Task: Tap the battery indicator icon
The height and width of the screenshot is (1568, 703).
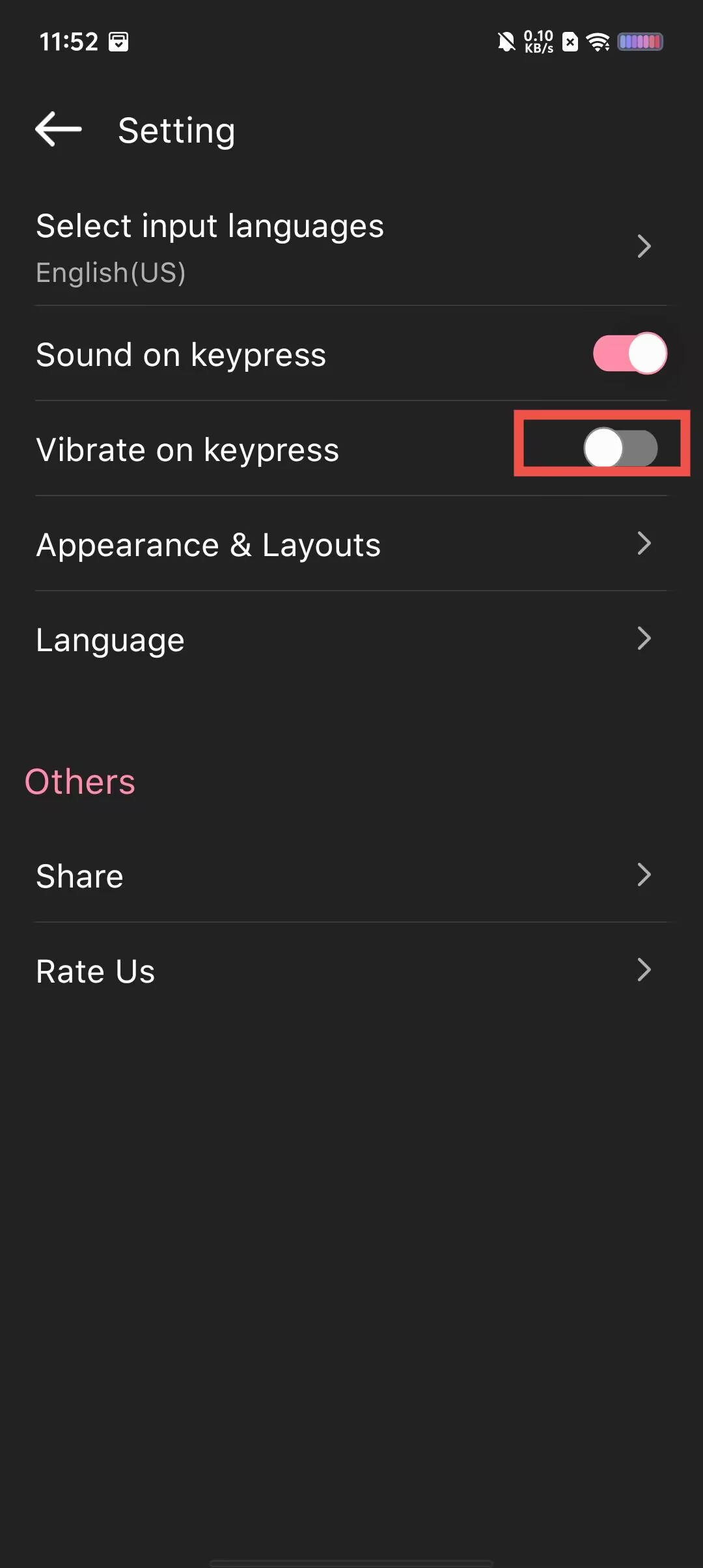Action: (x=640, y=42)
